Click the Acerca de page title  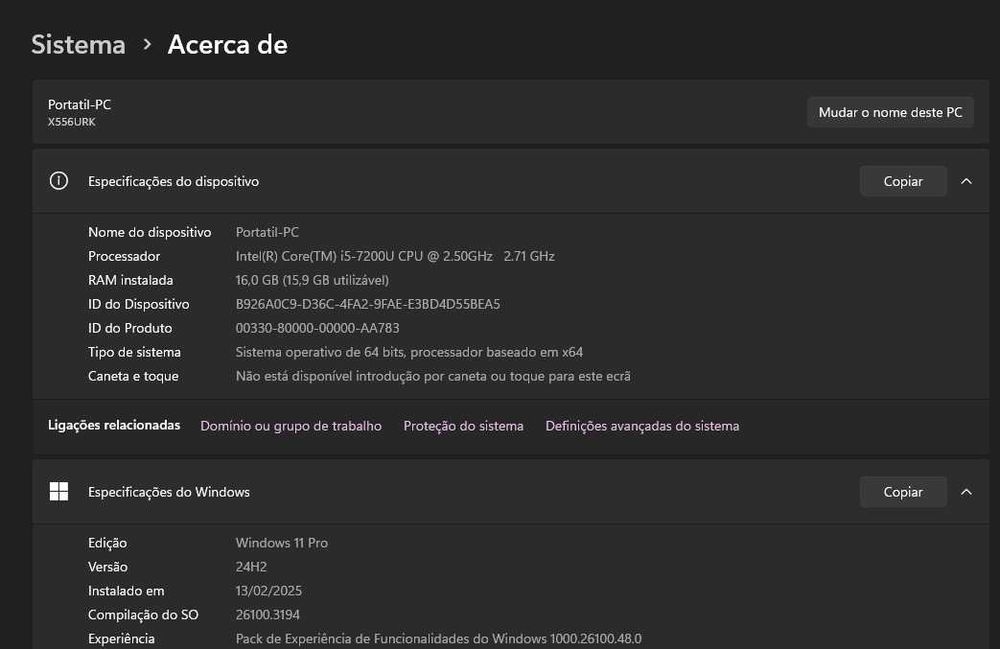point(228,45)
